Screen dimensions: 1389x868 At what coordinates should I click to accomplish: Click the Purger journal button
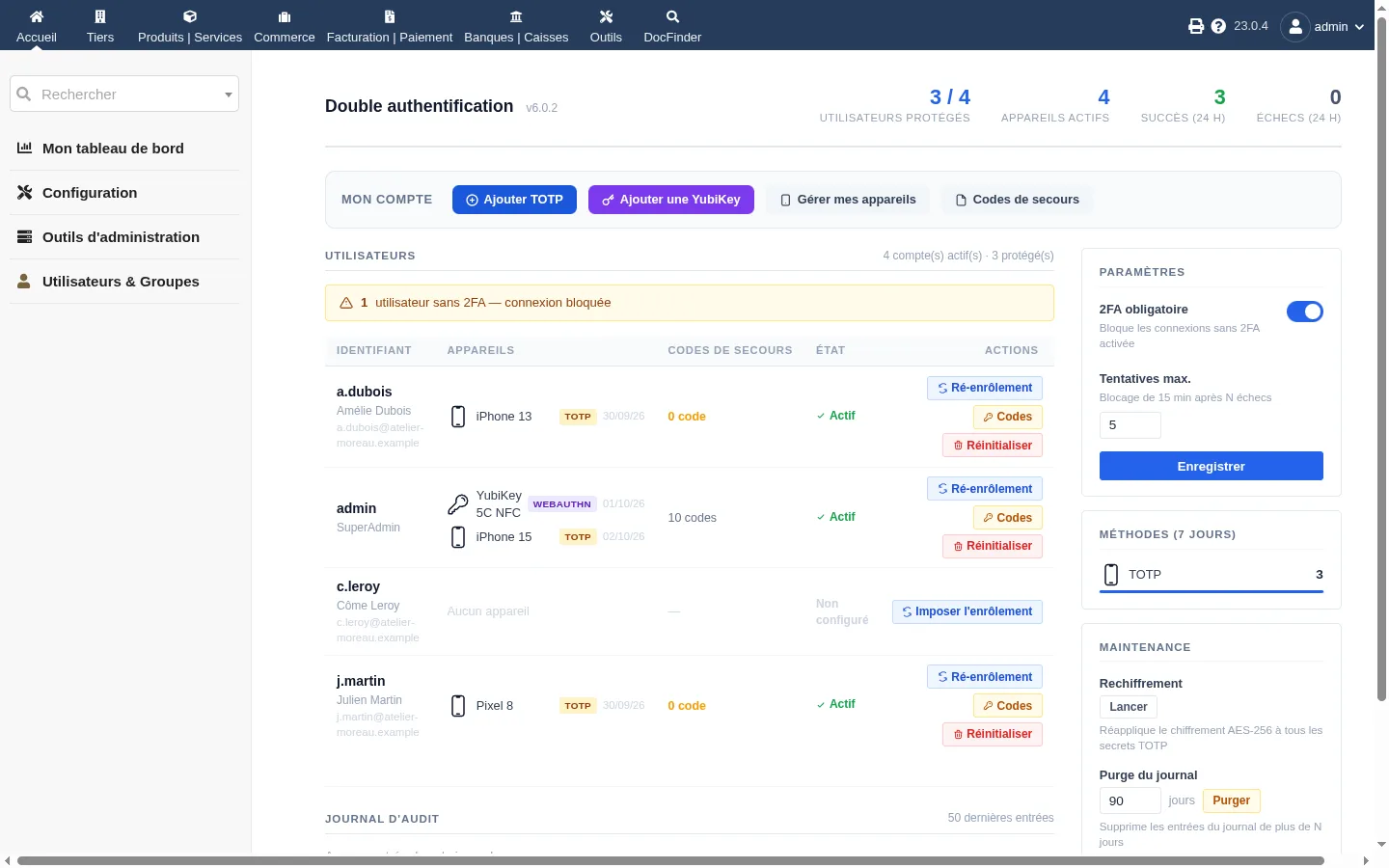[x=1231, y=800]
